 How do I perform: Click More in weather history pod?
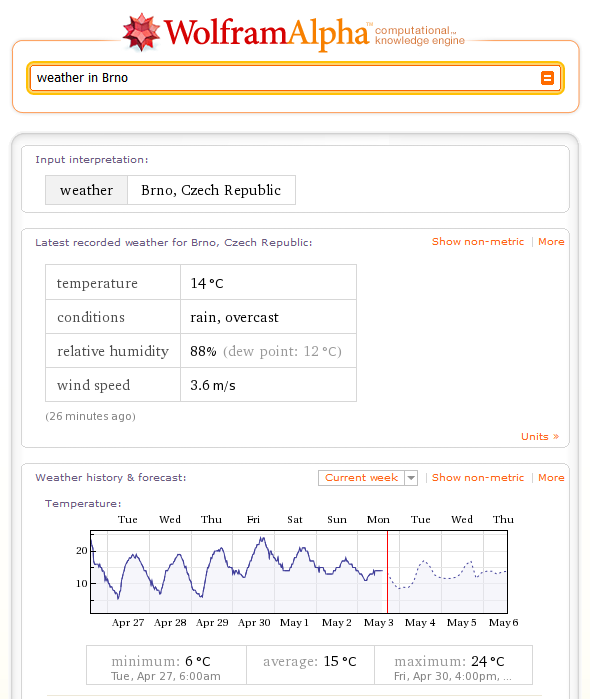tap(551, 477)
